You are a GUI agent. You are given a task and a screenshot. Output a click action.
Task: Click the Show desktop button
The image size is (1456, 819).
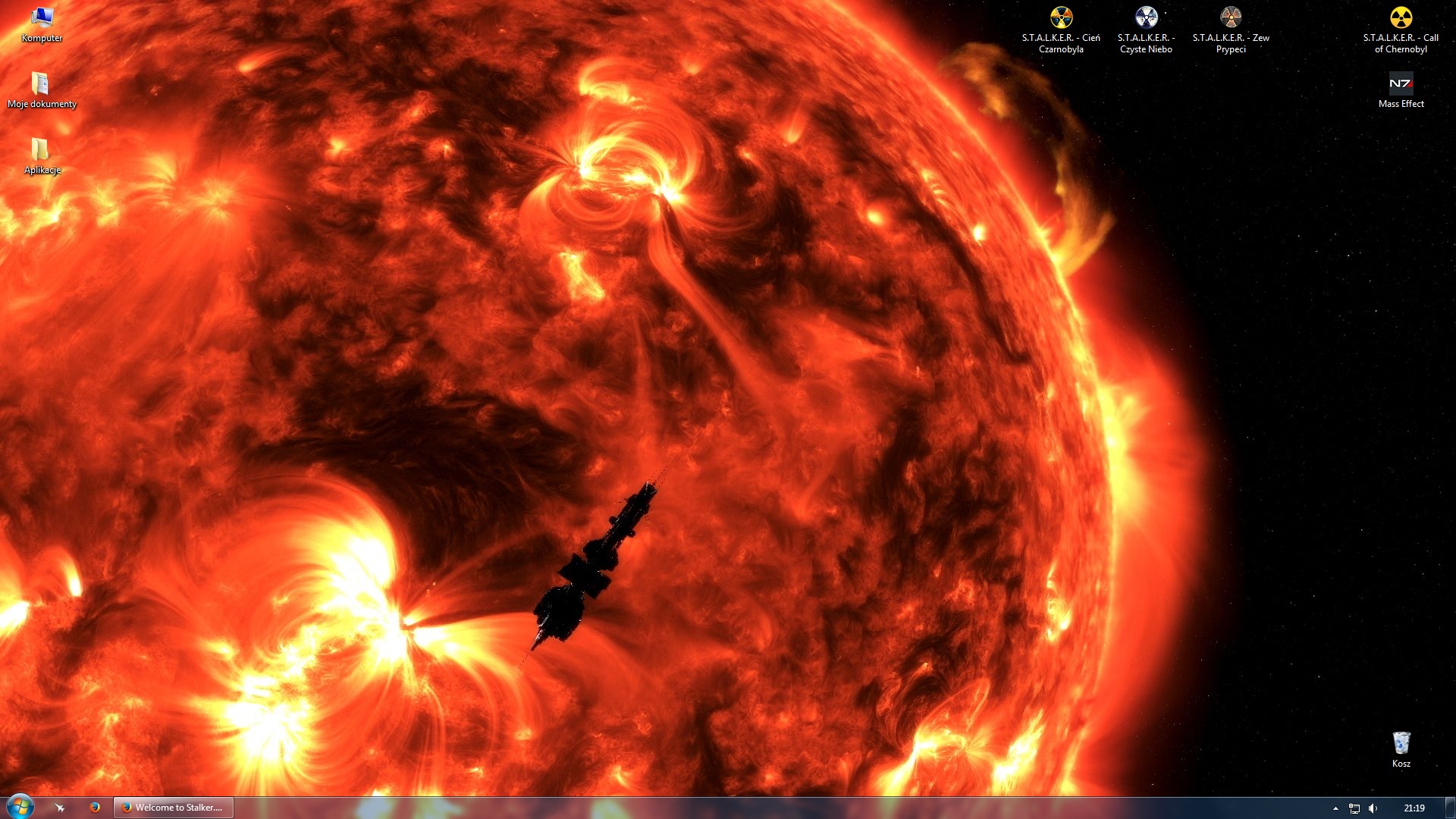pos(1450,808)
